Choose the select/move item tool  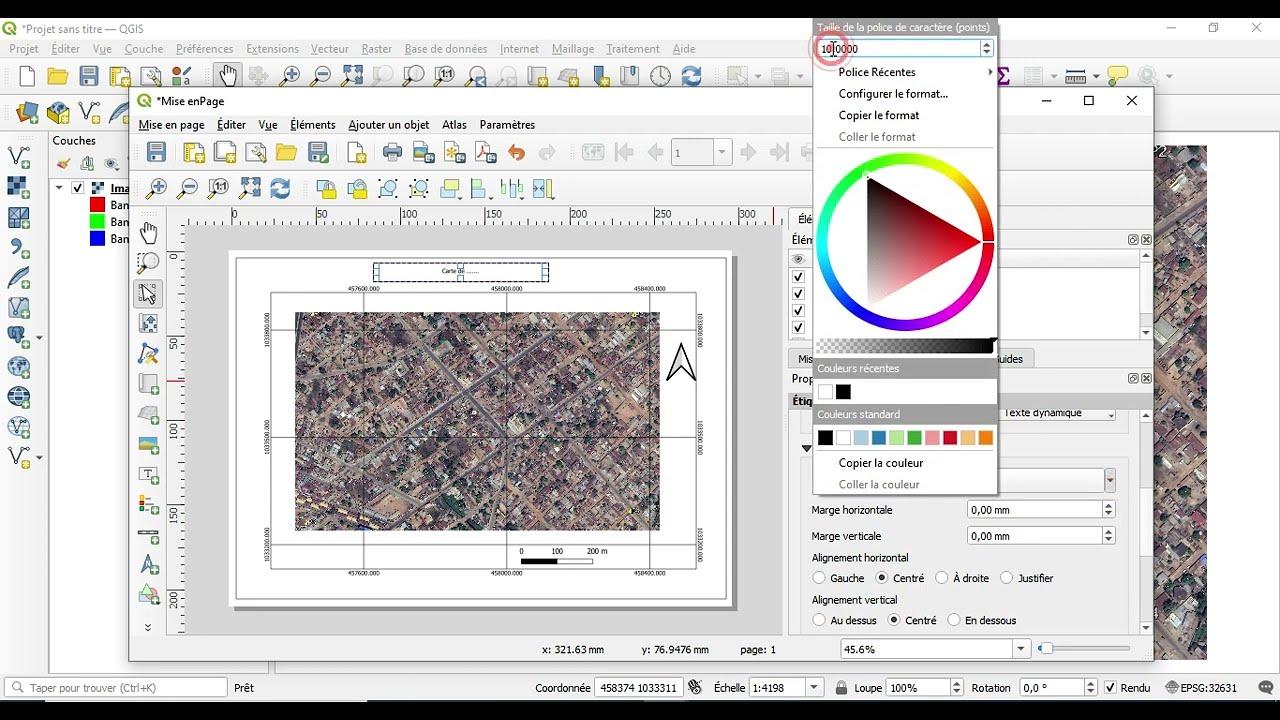[148, 293]
